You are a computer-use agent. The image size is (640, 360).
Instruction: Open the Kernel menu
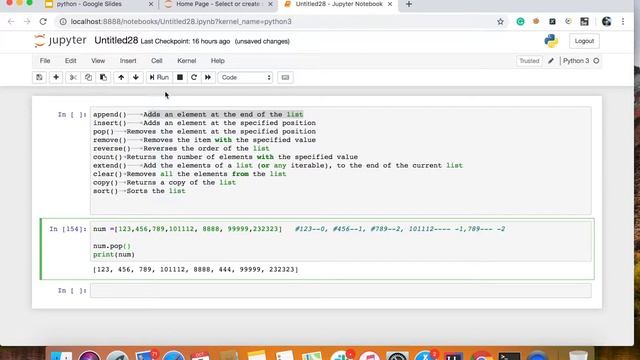click(187, 60)
